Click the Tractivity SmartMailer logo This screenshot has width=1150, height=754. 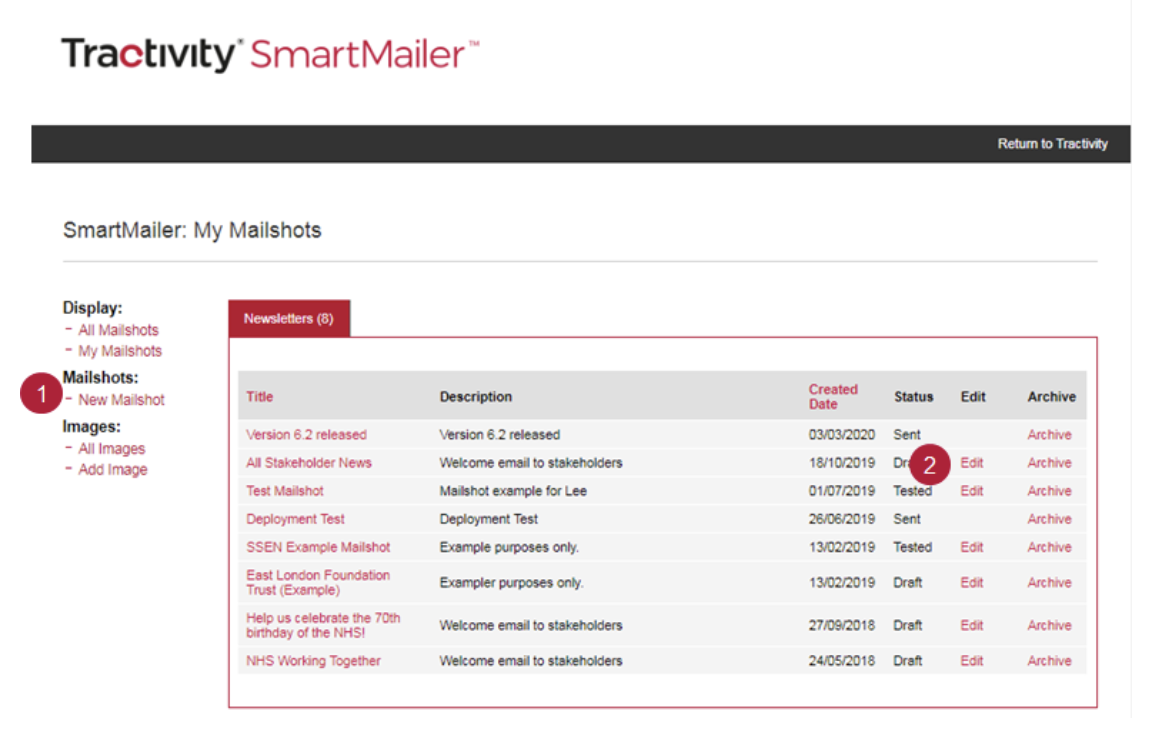click(x=271, y=54)
